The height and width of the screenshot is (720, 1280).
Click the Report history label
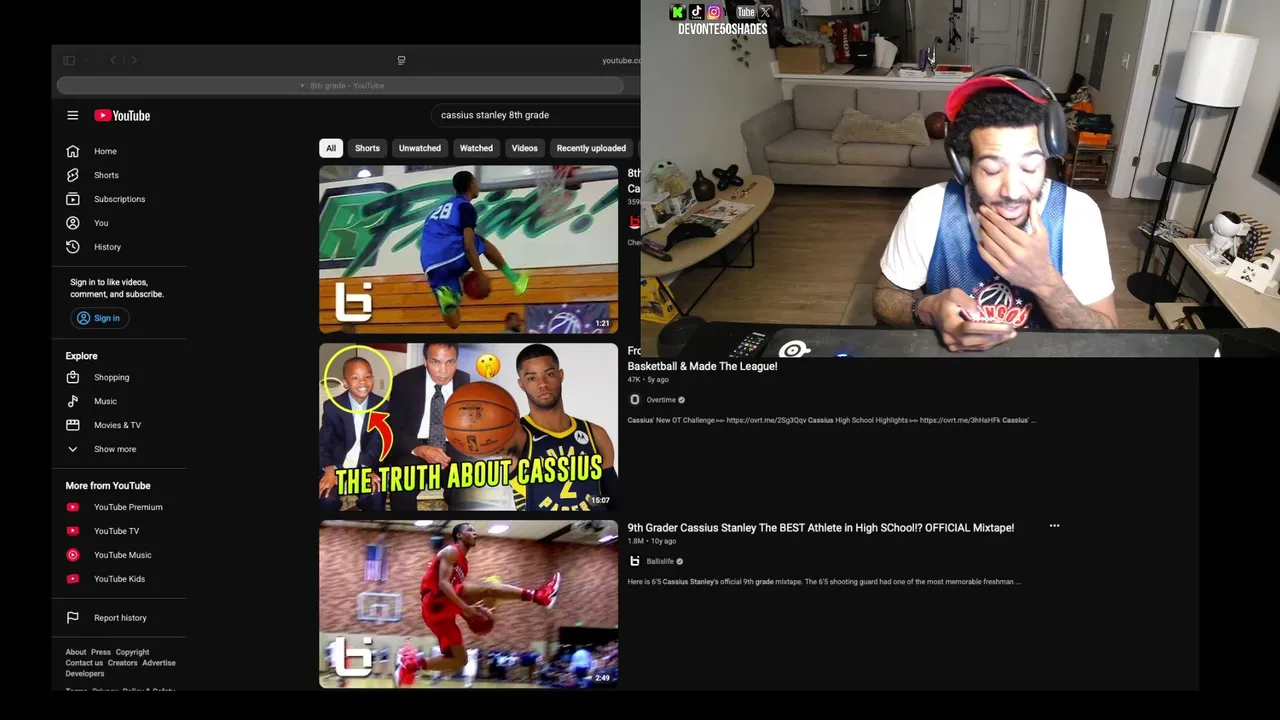[120, 618]
